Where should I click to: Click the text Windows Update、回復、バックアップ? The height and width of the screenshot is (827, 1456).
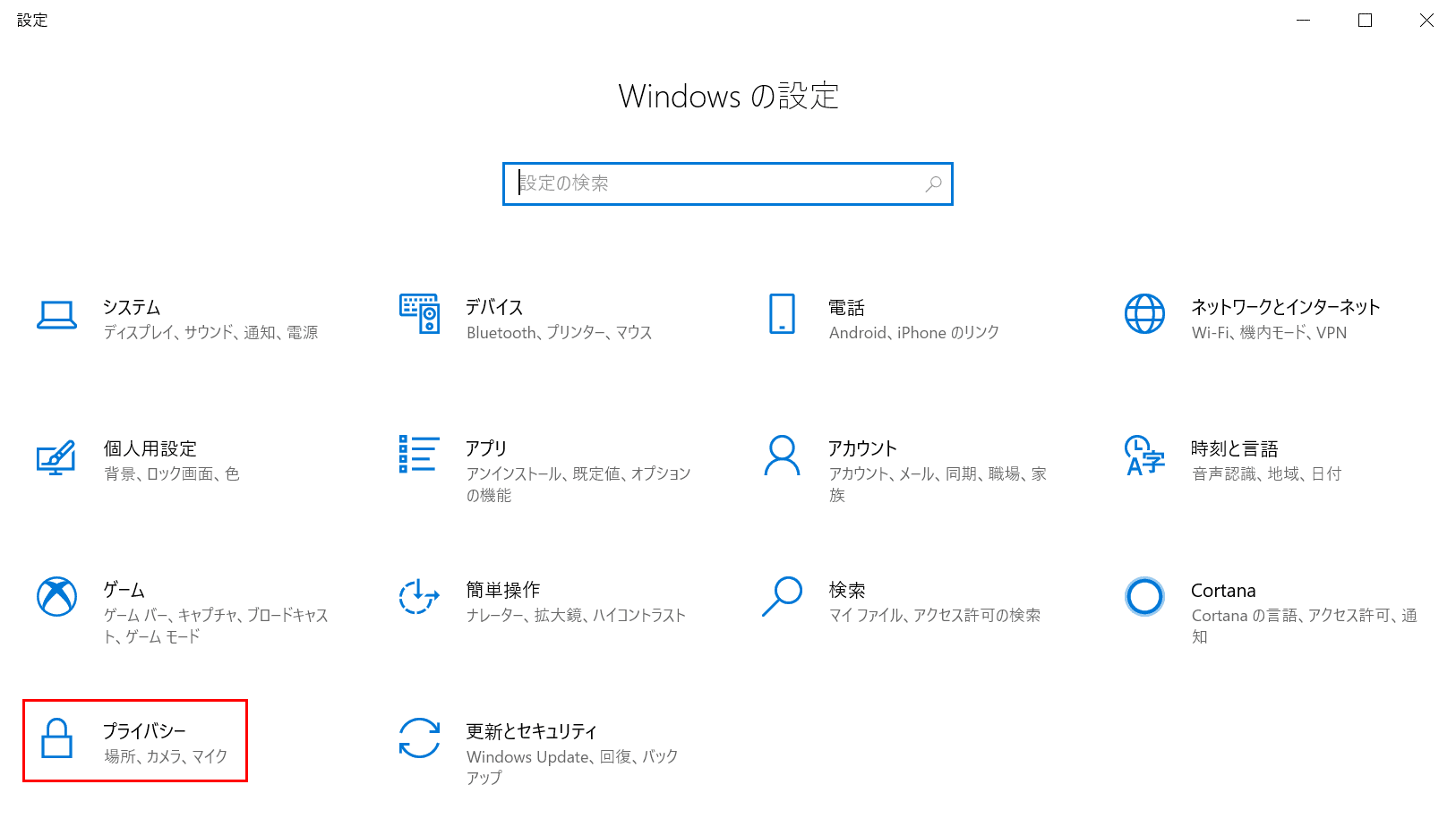click(x=572, y=767)
